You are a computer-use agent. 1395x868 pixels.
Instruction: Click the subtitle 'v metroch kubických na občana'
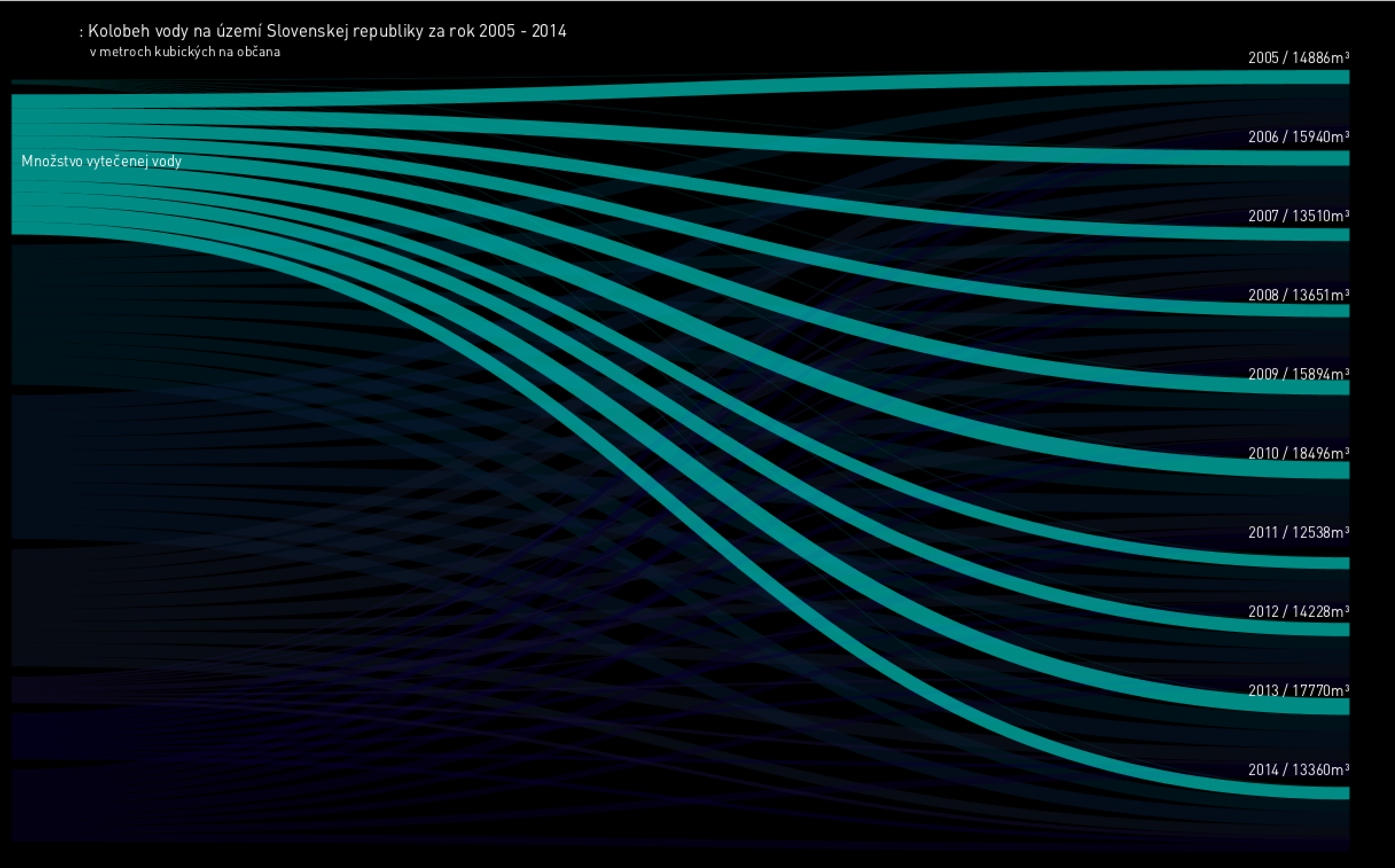pos(185,52)
